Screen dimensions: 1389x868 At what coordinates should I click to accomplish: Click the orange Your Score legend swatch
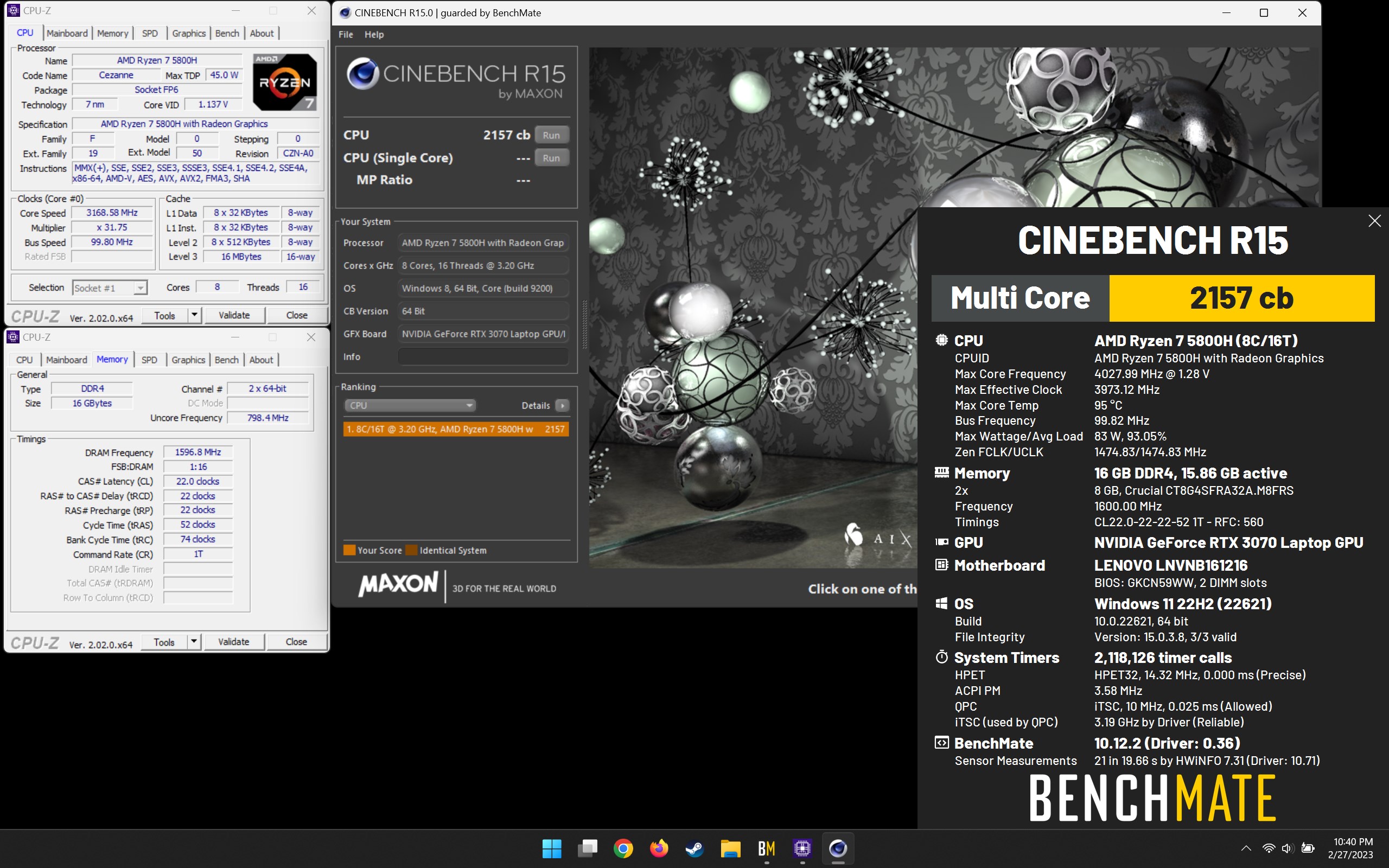(349, 550)
